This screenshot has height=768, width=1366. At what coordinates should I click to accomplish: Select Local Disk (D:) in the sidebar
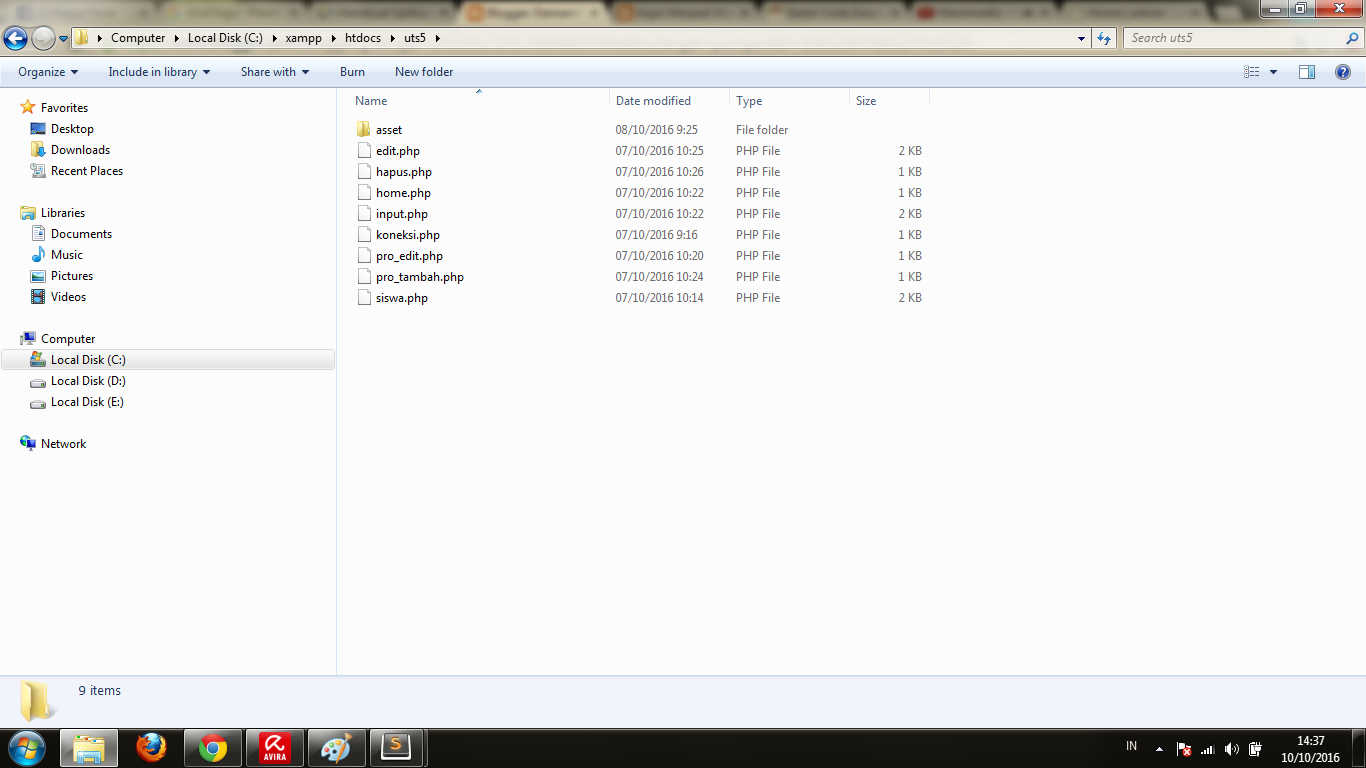pos(87,381)
